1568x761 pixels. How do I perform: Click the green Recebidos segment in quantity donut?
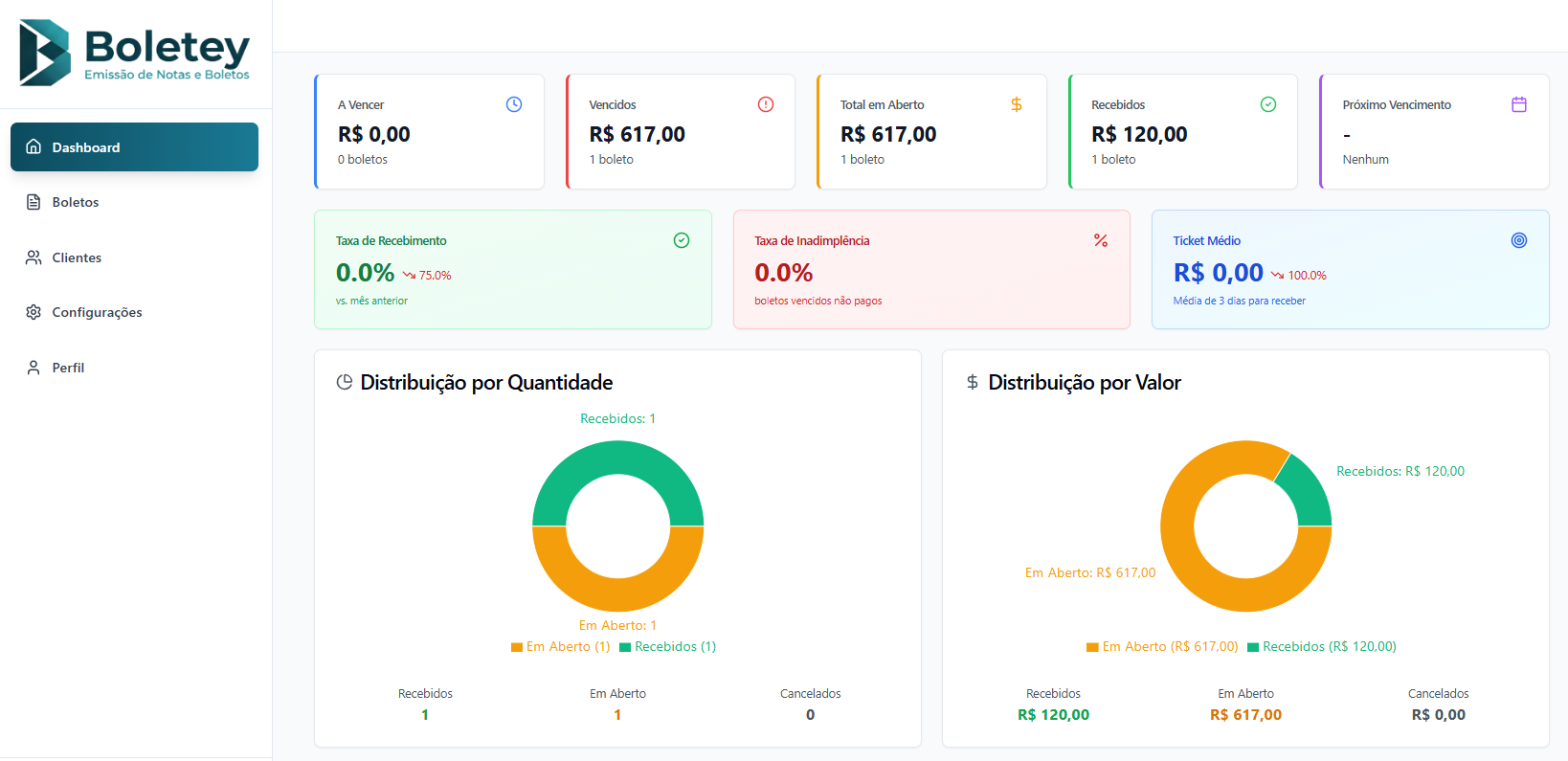pos(618,458)
